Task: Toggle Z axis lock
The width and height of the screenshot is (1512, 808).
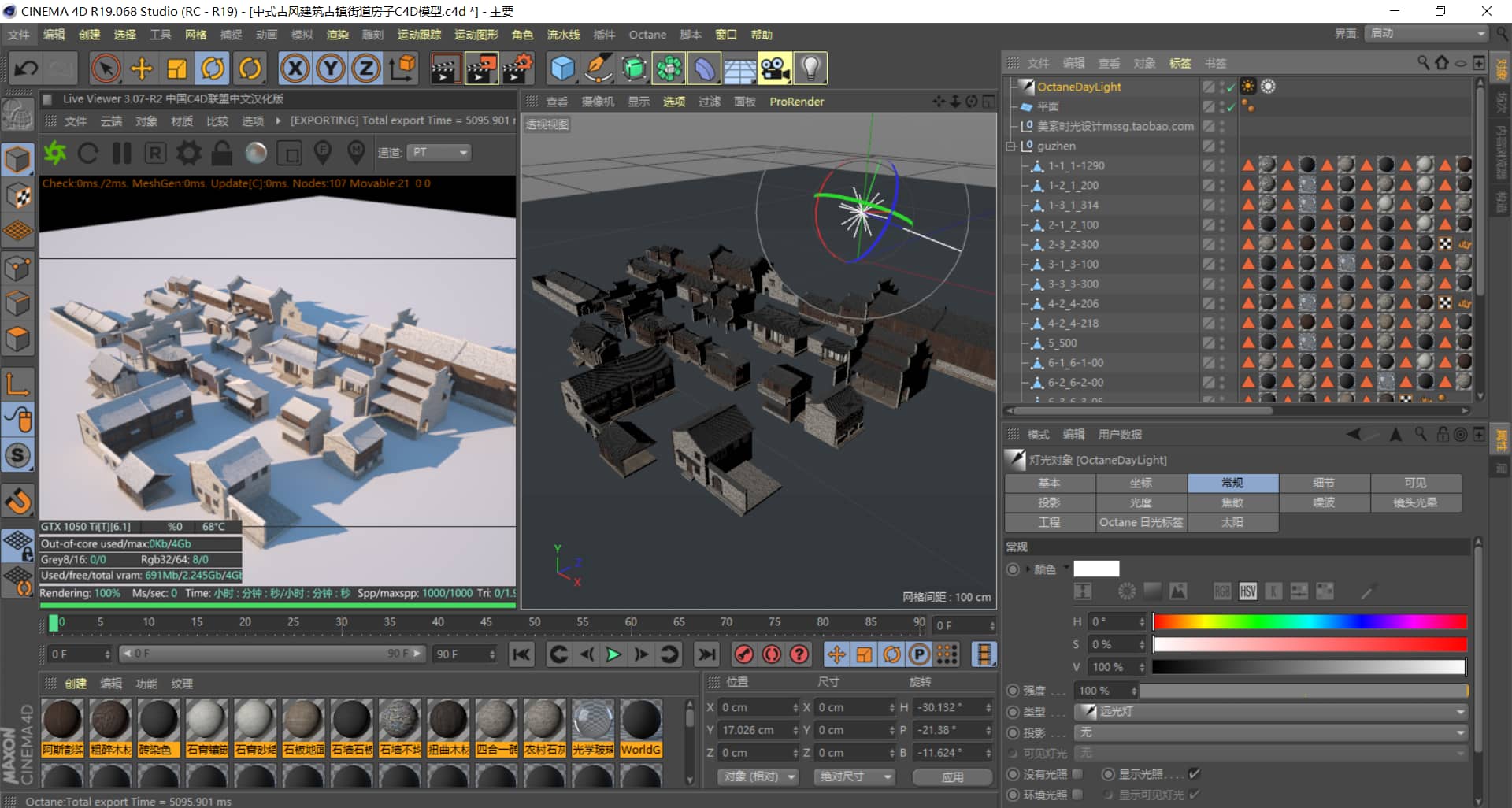Action: 366,69
